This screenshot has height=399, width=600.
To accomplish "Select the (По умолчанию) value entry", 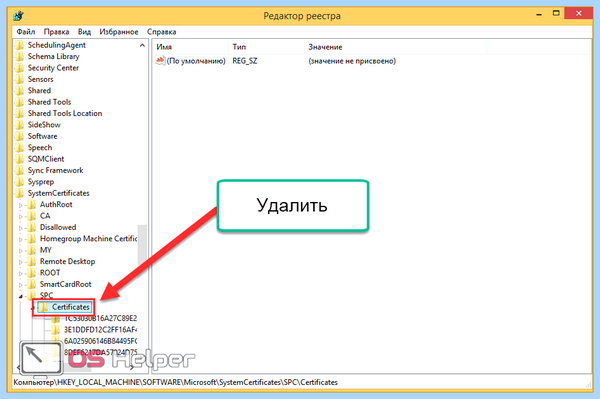I will pos(196,61).
